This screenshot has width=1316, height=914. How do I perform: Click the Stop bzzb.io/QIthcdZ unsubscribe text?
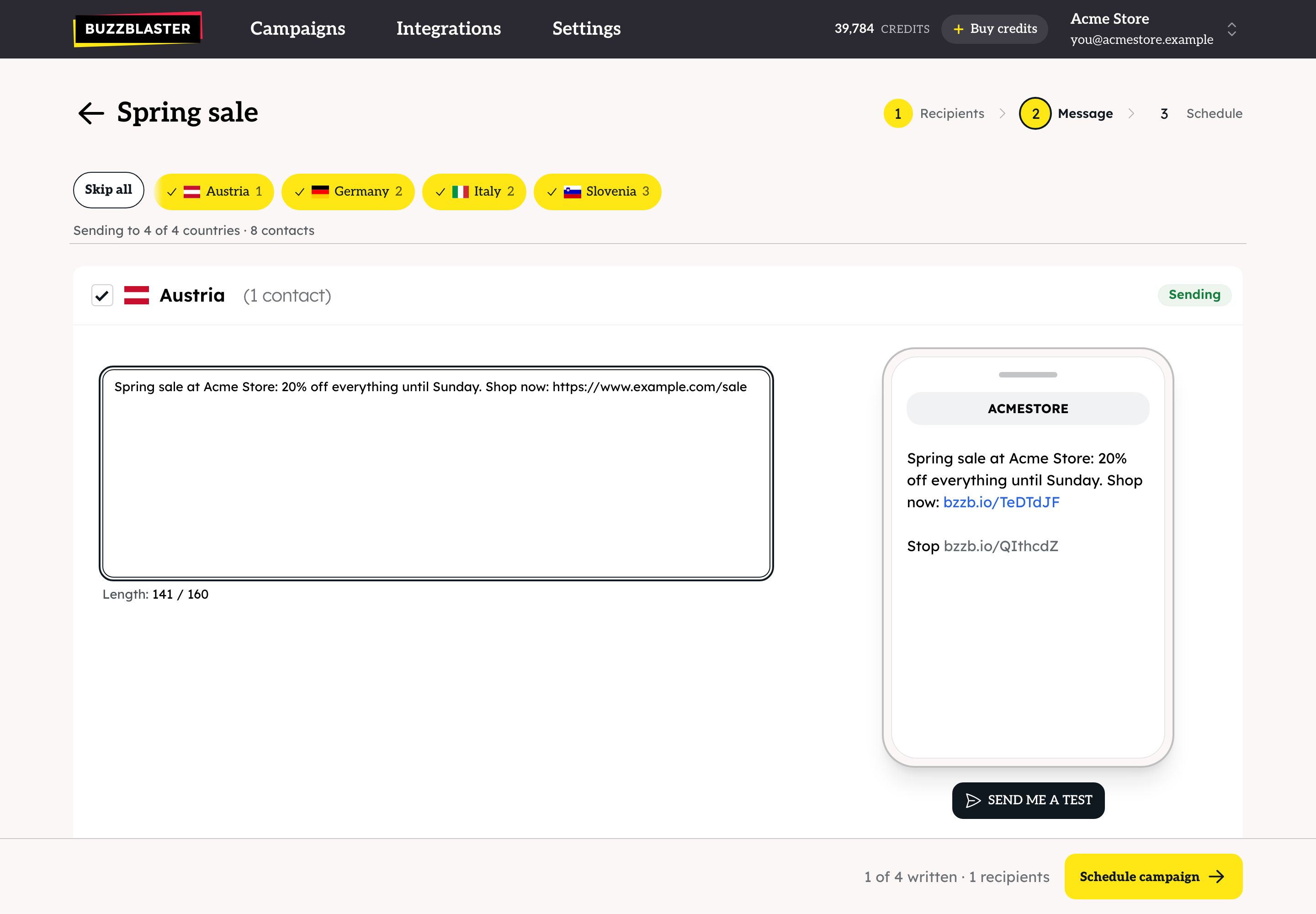[983, 546]
